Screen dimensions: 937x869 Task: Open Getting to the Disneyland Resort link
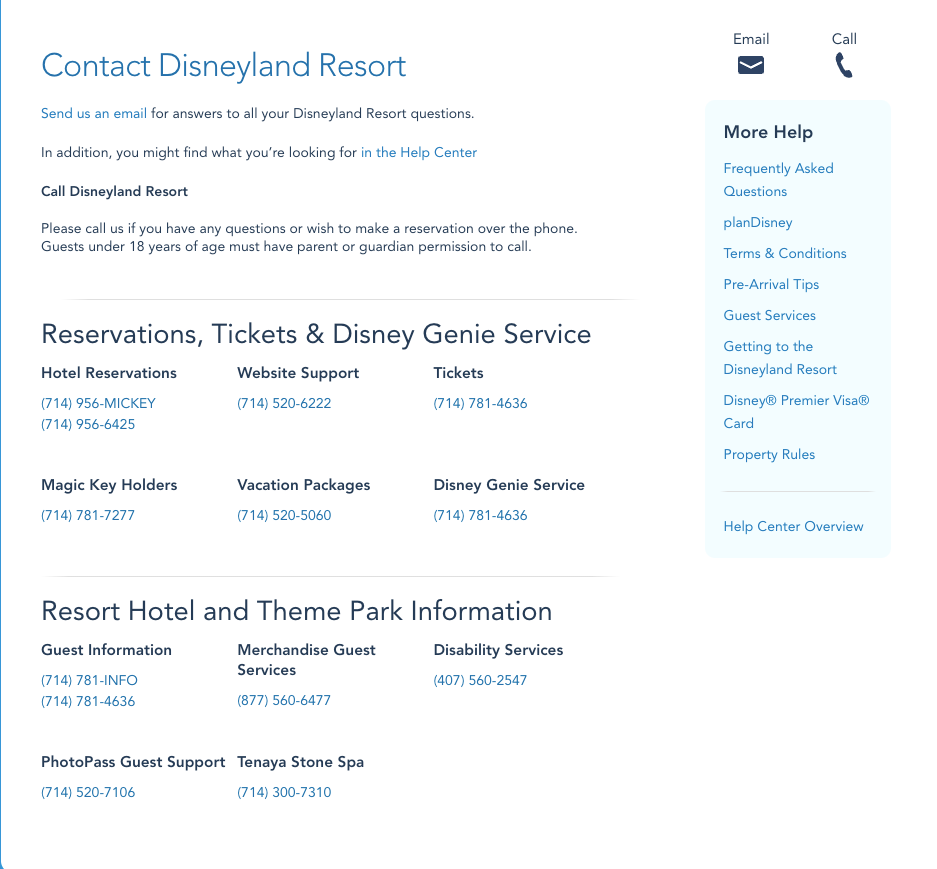pyautogui.click(x=780, y=358)
